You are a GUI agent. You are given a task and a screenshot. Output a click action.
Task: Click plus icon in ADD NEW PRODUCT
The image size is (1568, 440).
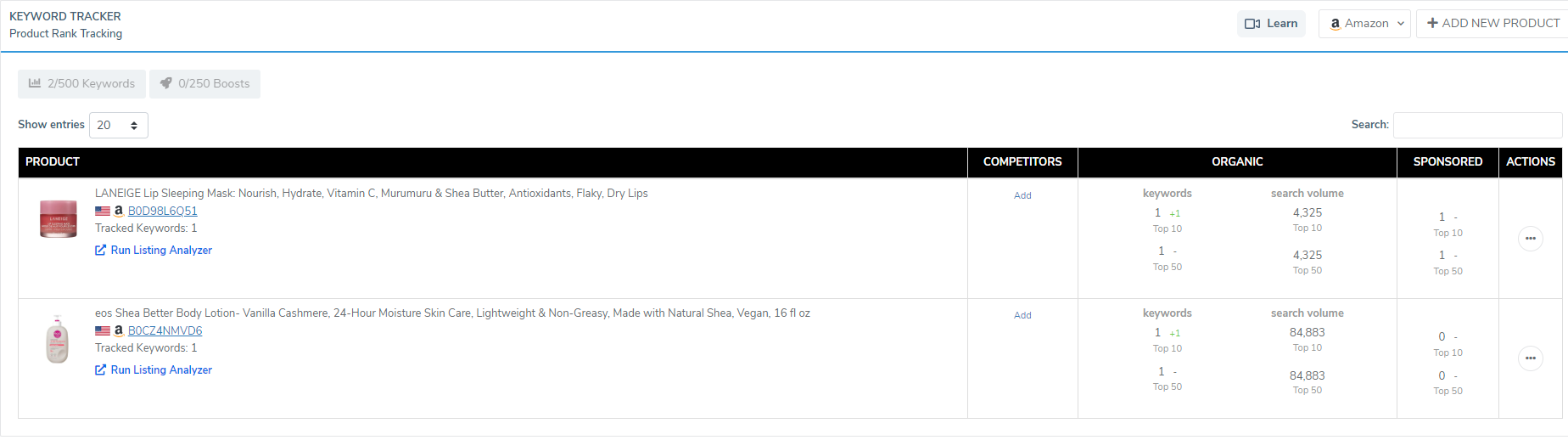1432,23
